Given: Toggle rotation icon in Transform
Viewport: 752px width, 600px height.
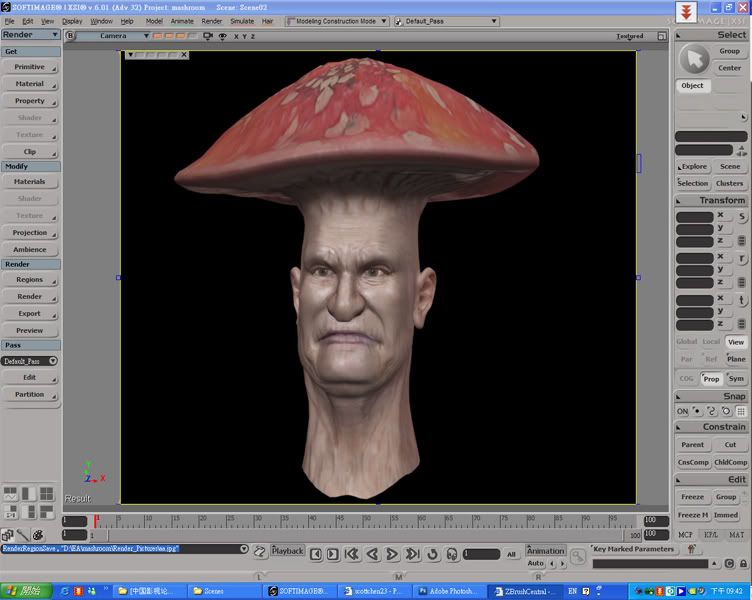Looking at the screenshot, I should [741, 259].
